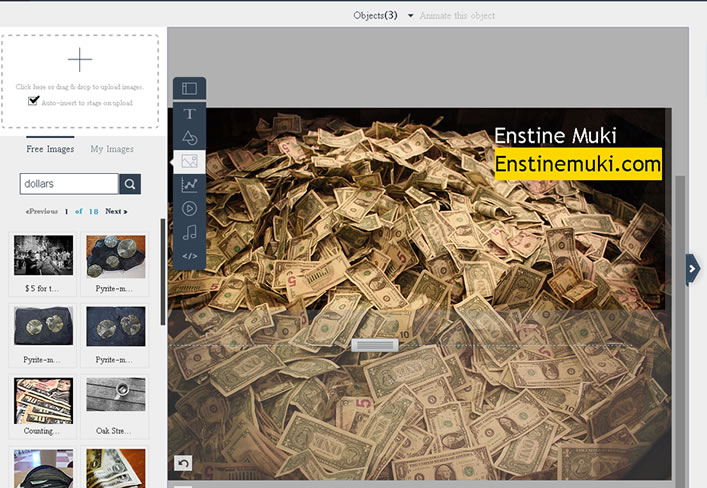Select the Audio music note tool
Screen dimensions: 707x488
coord(189,232)
